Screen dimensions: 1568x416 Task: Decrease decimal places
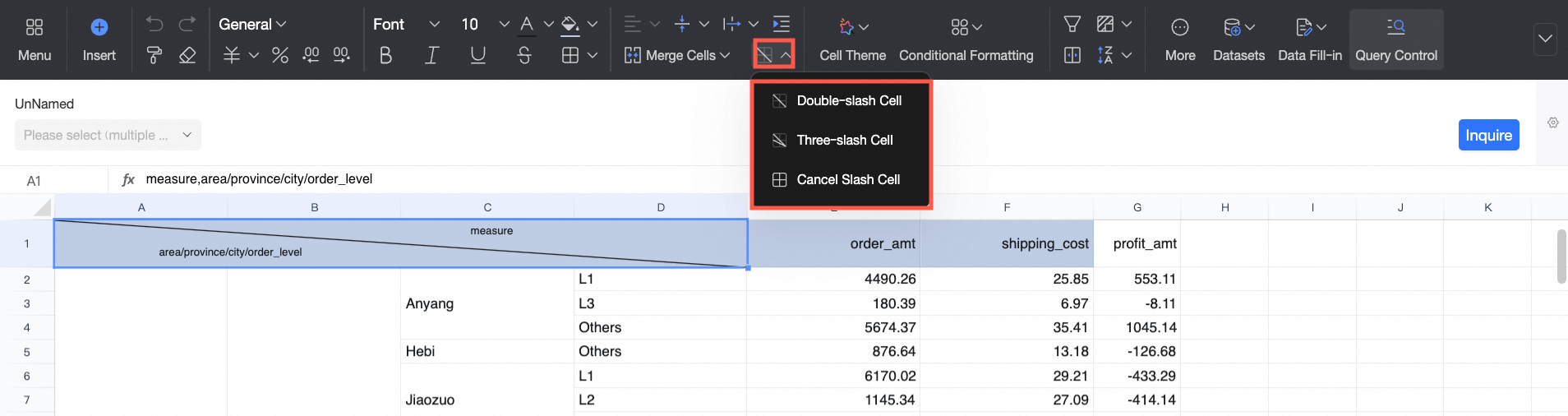pyautogui.click(x=311, y=55)
